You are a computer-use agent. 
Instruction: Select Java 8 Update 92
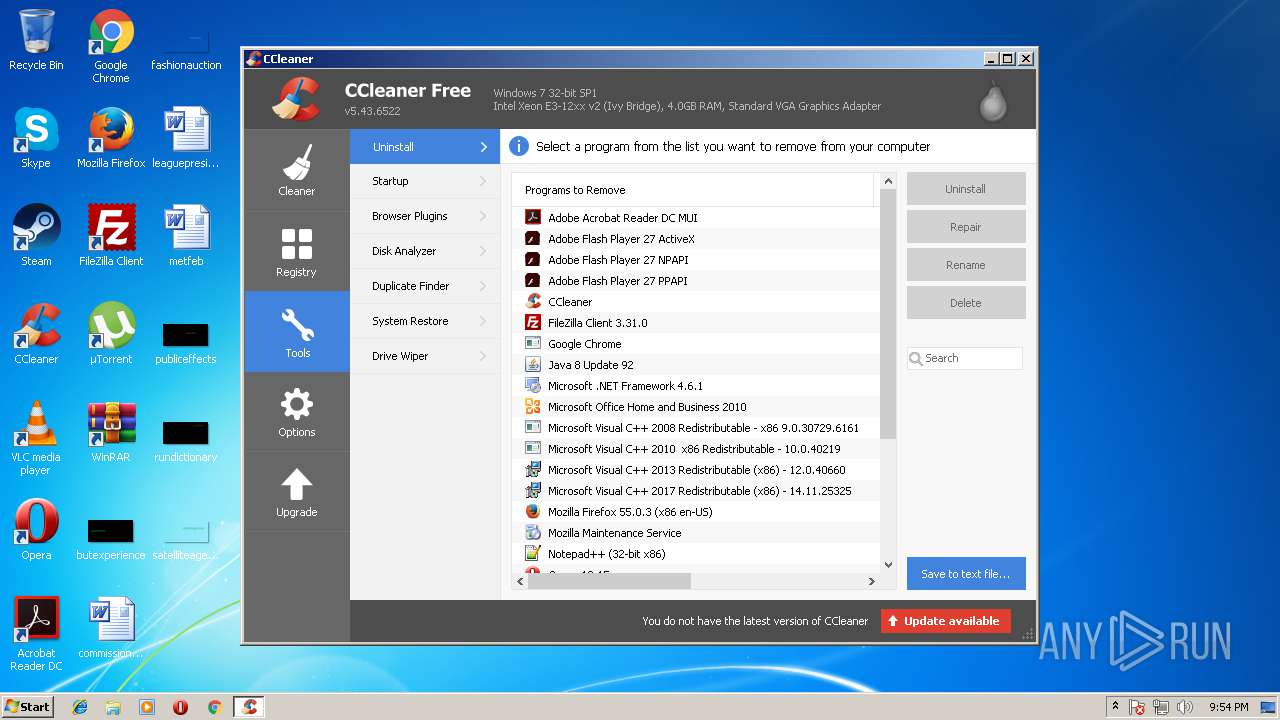(697, 365)
